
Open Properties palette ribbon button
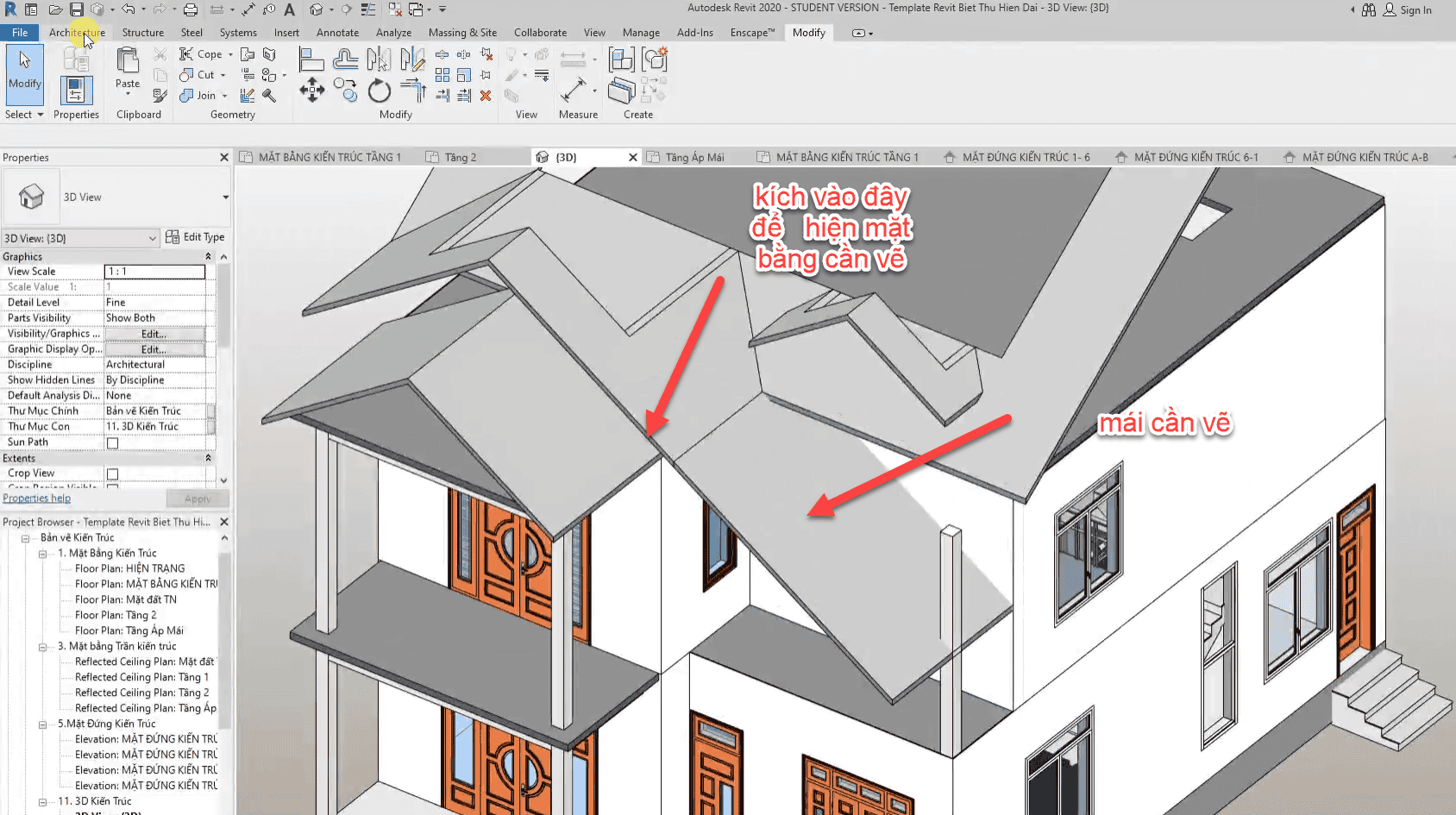point(76,91)
